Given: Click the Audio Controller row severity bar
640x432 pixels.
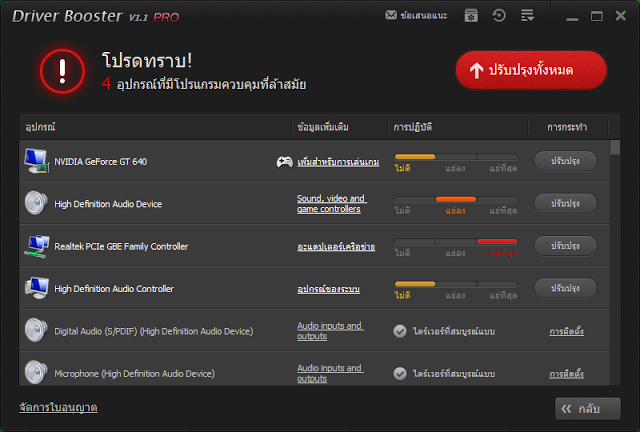Looking at the screenshot, I should 456,284.
